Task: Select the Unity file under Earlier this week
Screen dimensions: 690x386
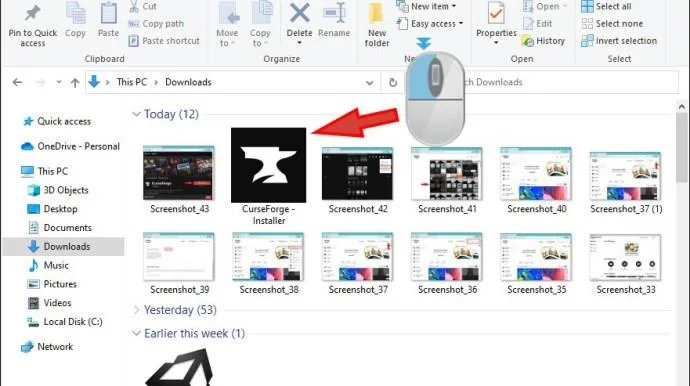Action: tap(179, 367)
